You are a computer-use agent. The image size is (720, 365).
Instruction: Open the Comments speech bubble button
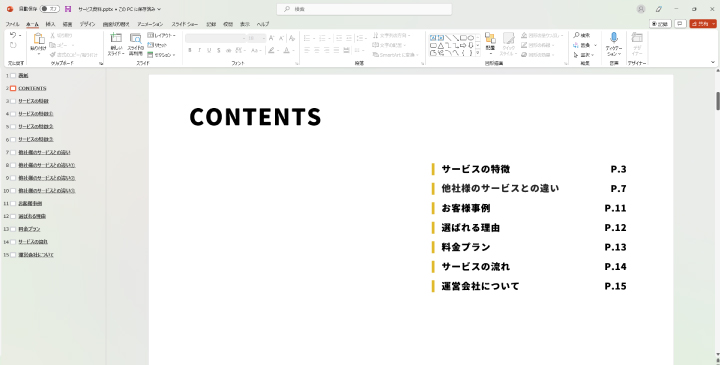(680, 24)
